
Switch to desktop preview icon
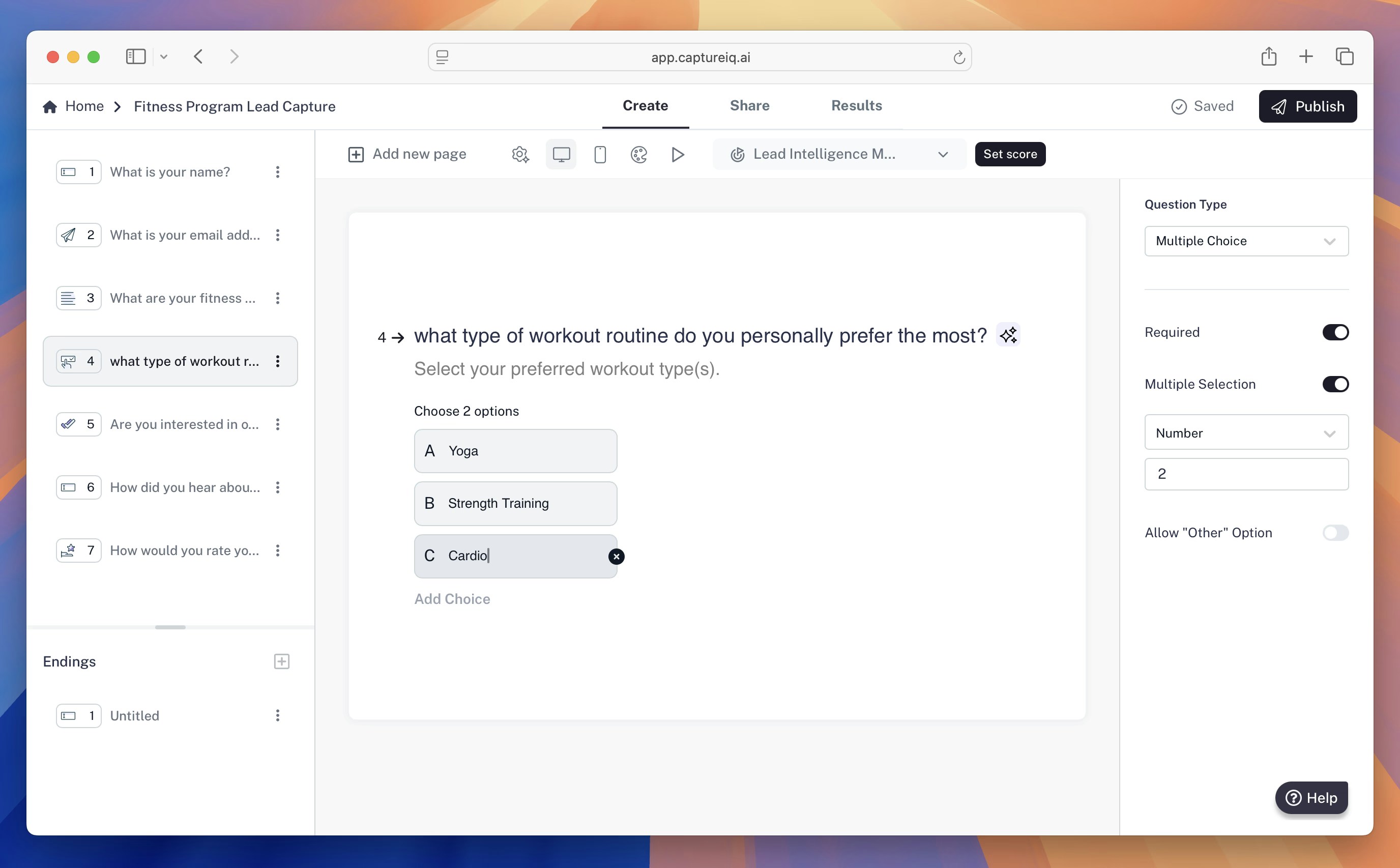tap(561, 155)
